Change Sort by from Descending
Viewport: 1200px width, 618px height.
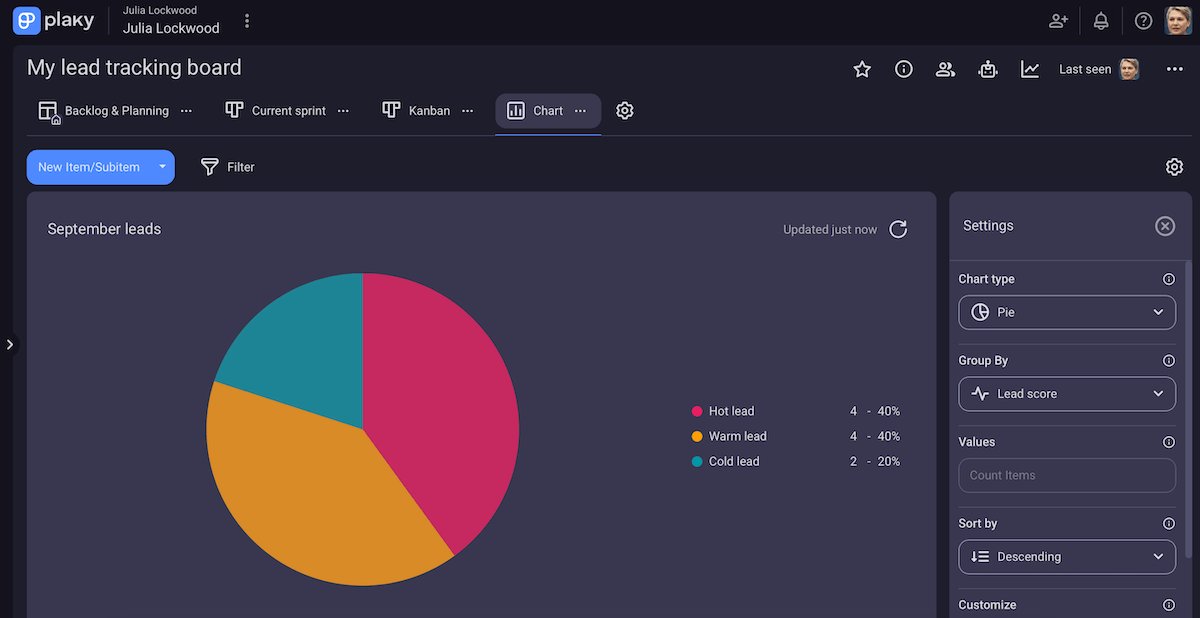coord(1067,556)
